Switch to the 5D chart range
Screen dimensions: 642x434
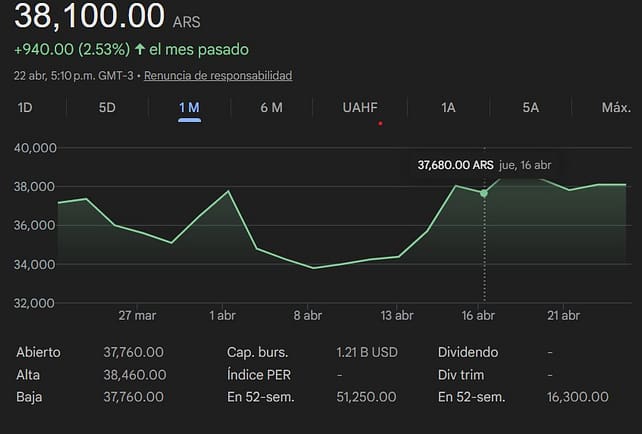pos(107,107)
